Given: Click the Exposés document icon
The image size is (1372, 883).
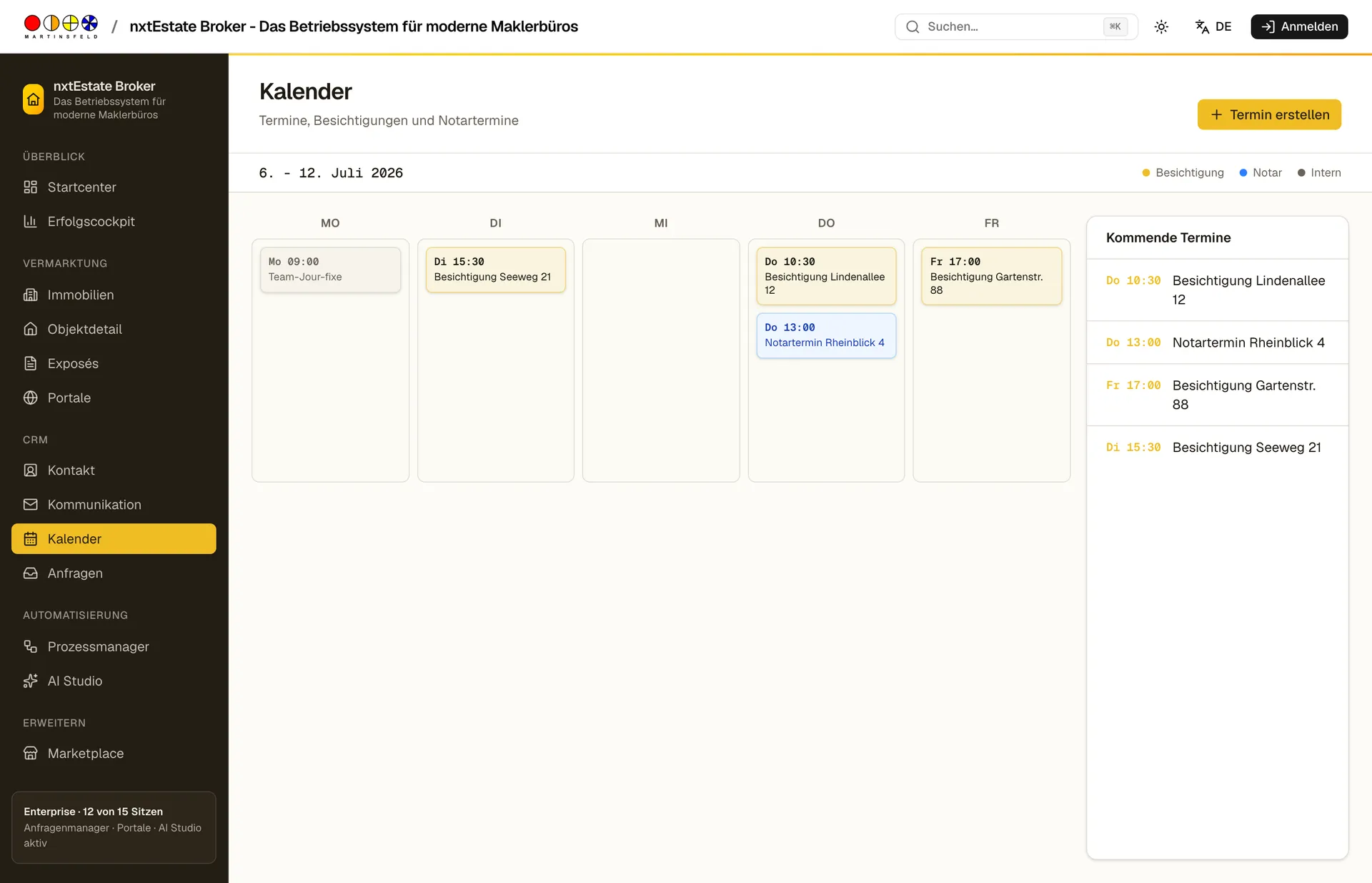Looking at the screenshot, I should (x=30, y=363).
